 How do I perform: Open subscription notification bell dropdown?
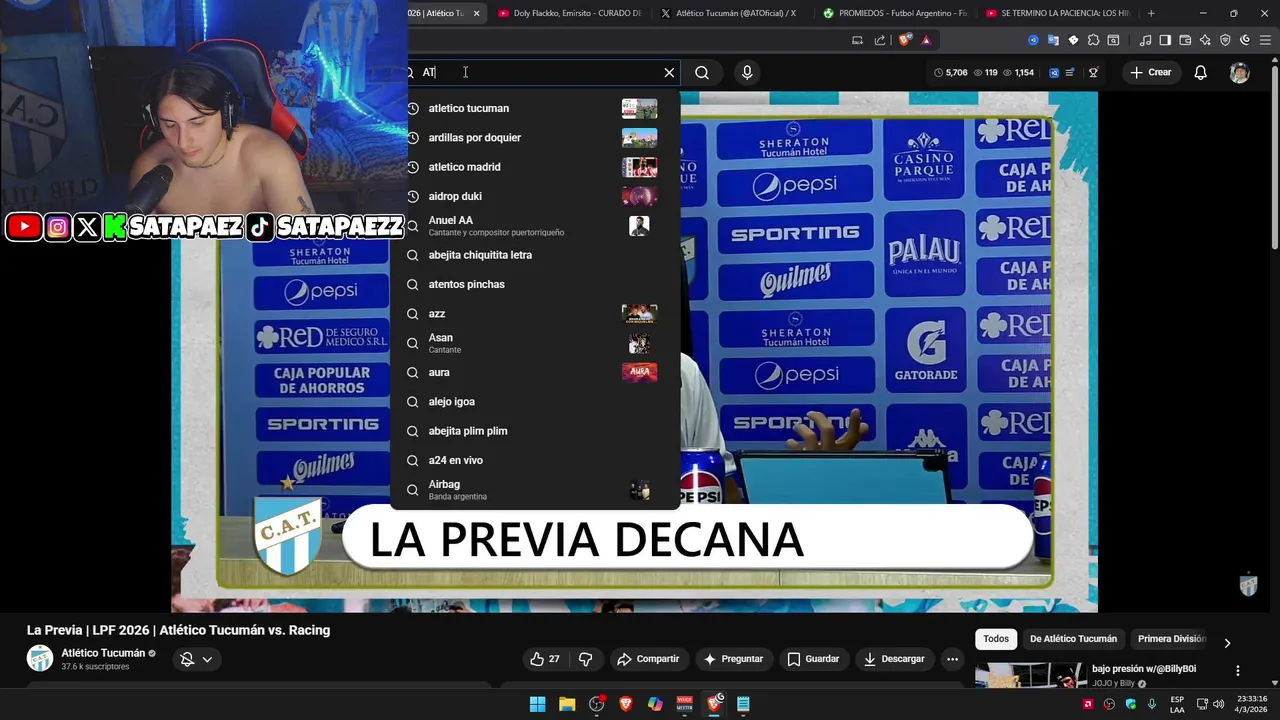pos(196,659)
